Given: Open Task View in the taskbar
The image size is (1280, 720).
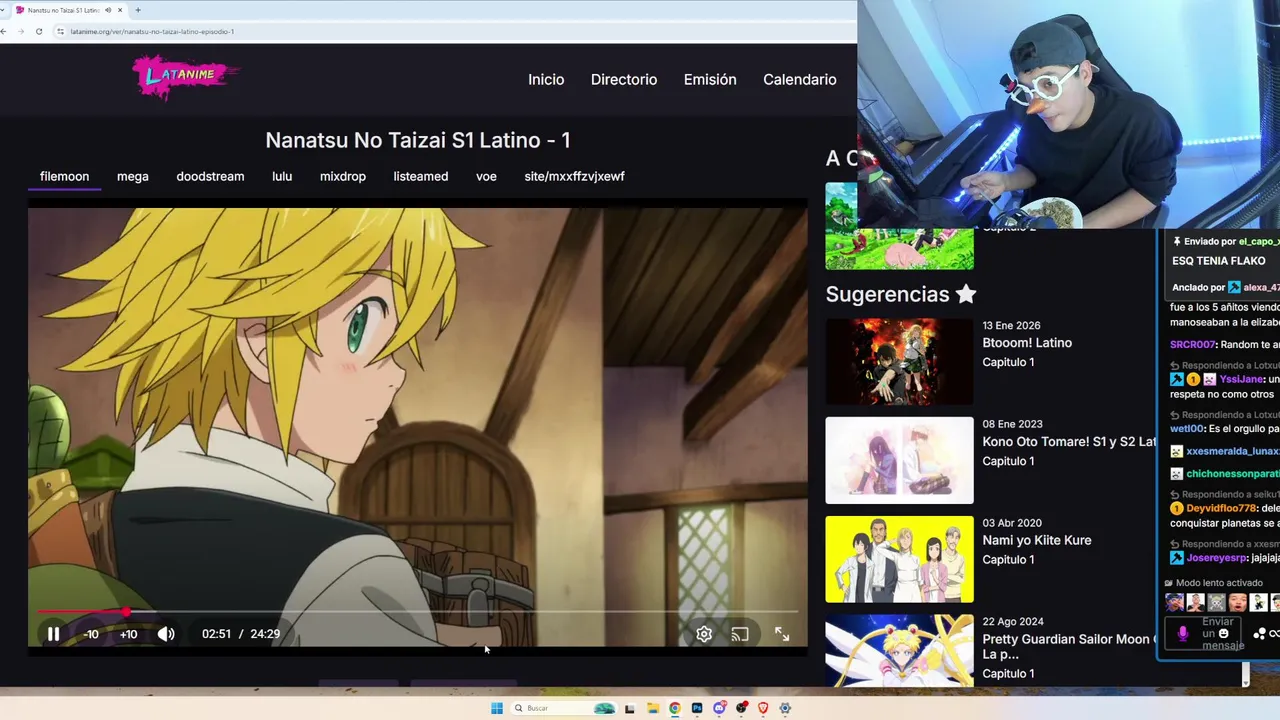Looking at the screenshot, I should 630,708.
